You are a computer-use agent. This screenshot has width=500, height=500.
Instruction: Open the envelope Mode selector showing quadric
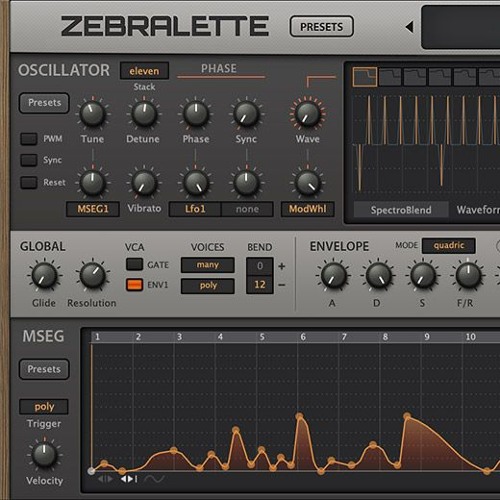[x=449, y=246]
